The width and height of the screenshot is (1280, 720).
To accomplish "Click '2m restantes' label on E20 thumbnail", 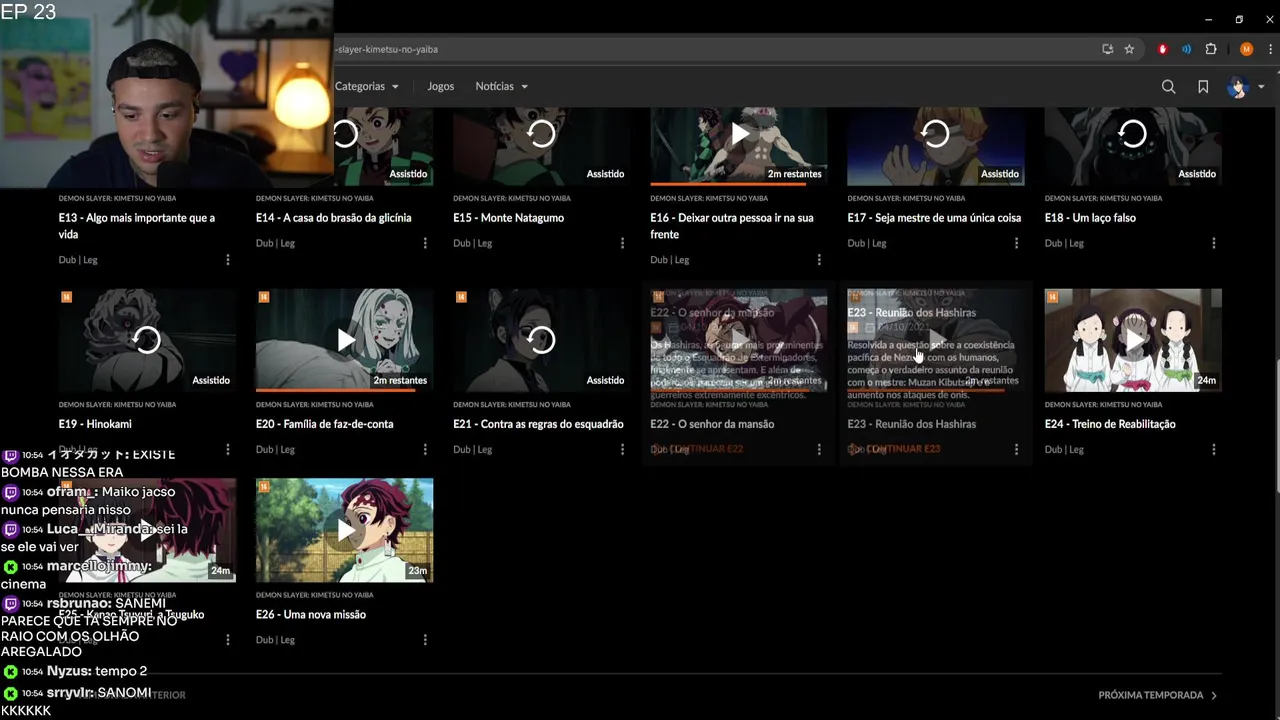I will (400, 380).
